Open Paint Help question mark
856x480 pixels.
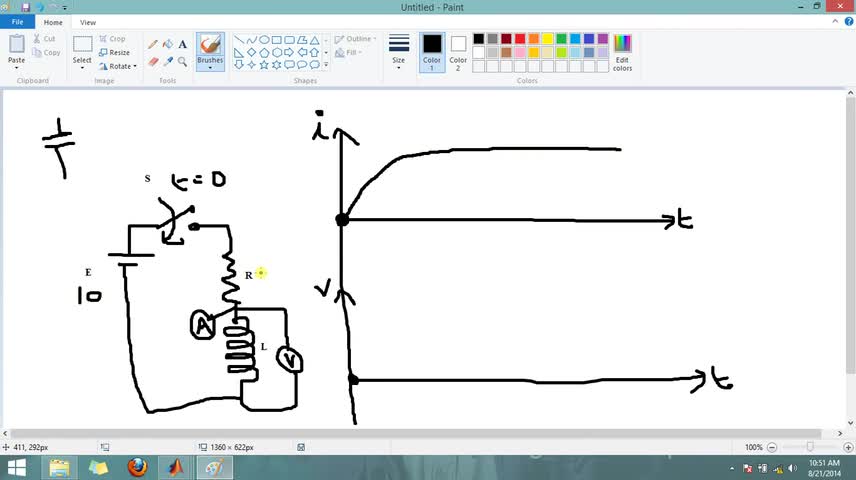(849, 21)
